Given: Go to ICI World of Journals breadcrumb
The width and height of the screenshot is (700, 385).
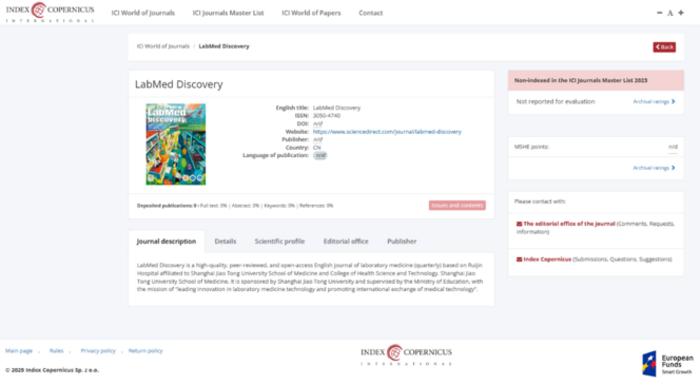Looking at the screenshot, I should click(x=163, y=46).
